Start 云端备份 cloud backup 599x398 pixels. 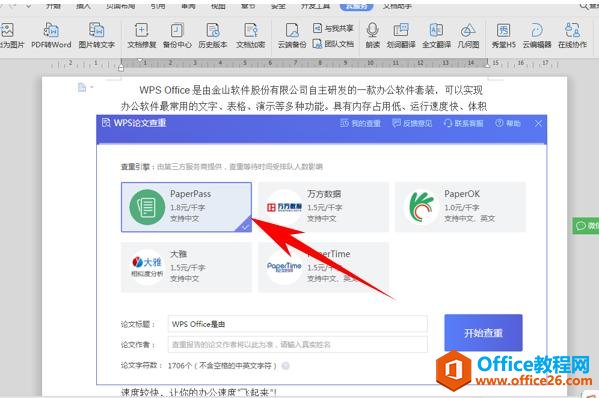pyautogui.click(x=292, y=35)
